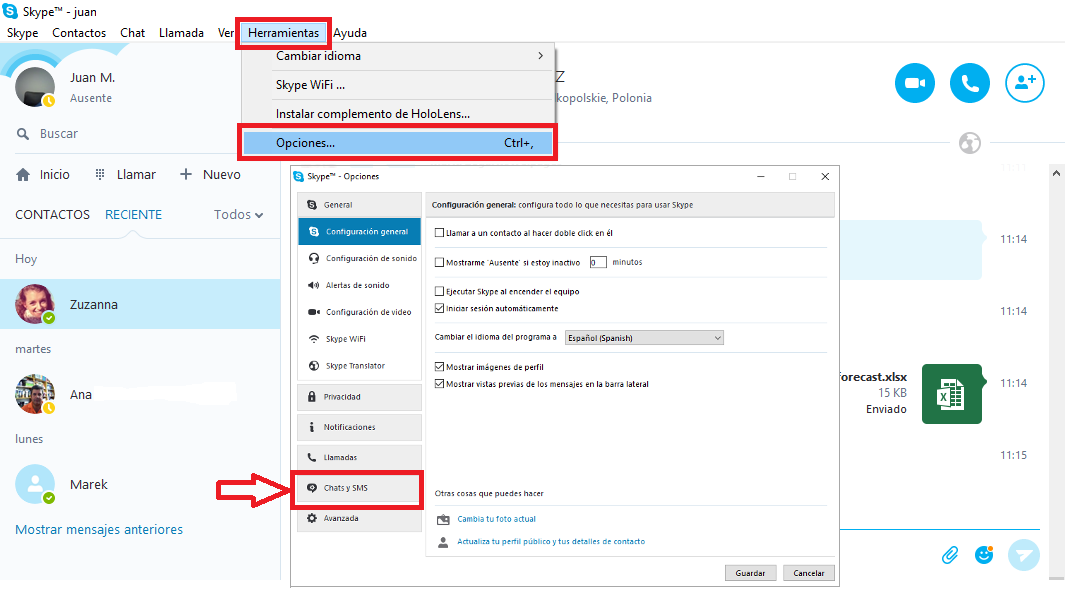
Task: Open the Zuzanna conversation
Action: point(140,304)
